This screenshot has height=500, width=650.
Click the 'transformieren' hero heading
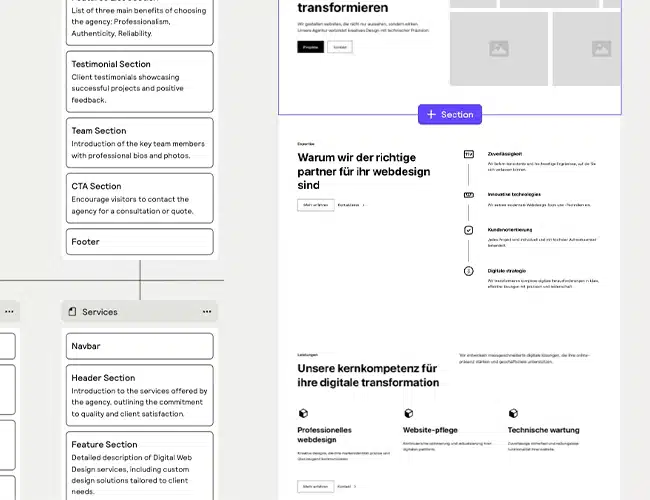click(x=343, y=7)
